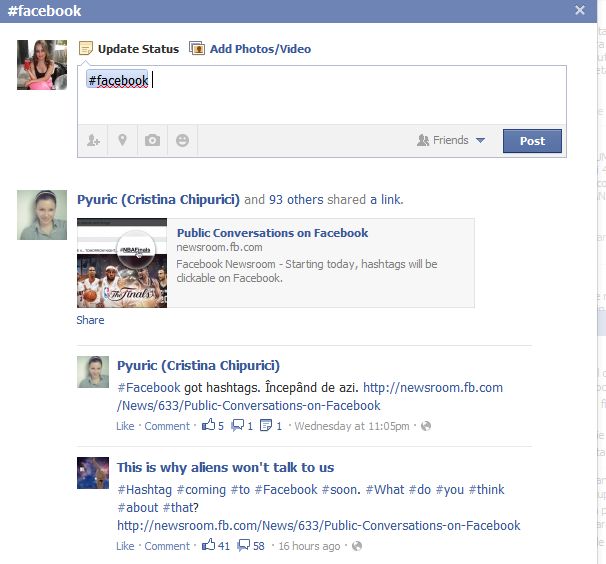606x564 pixels.
Task: Click the NBA Finals link preview thumbnail
Action: click(x=122, y=263)
